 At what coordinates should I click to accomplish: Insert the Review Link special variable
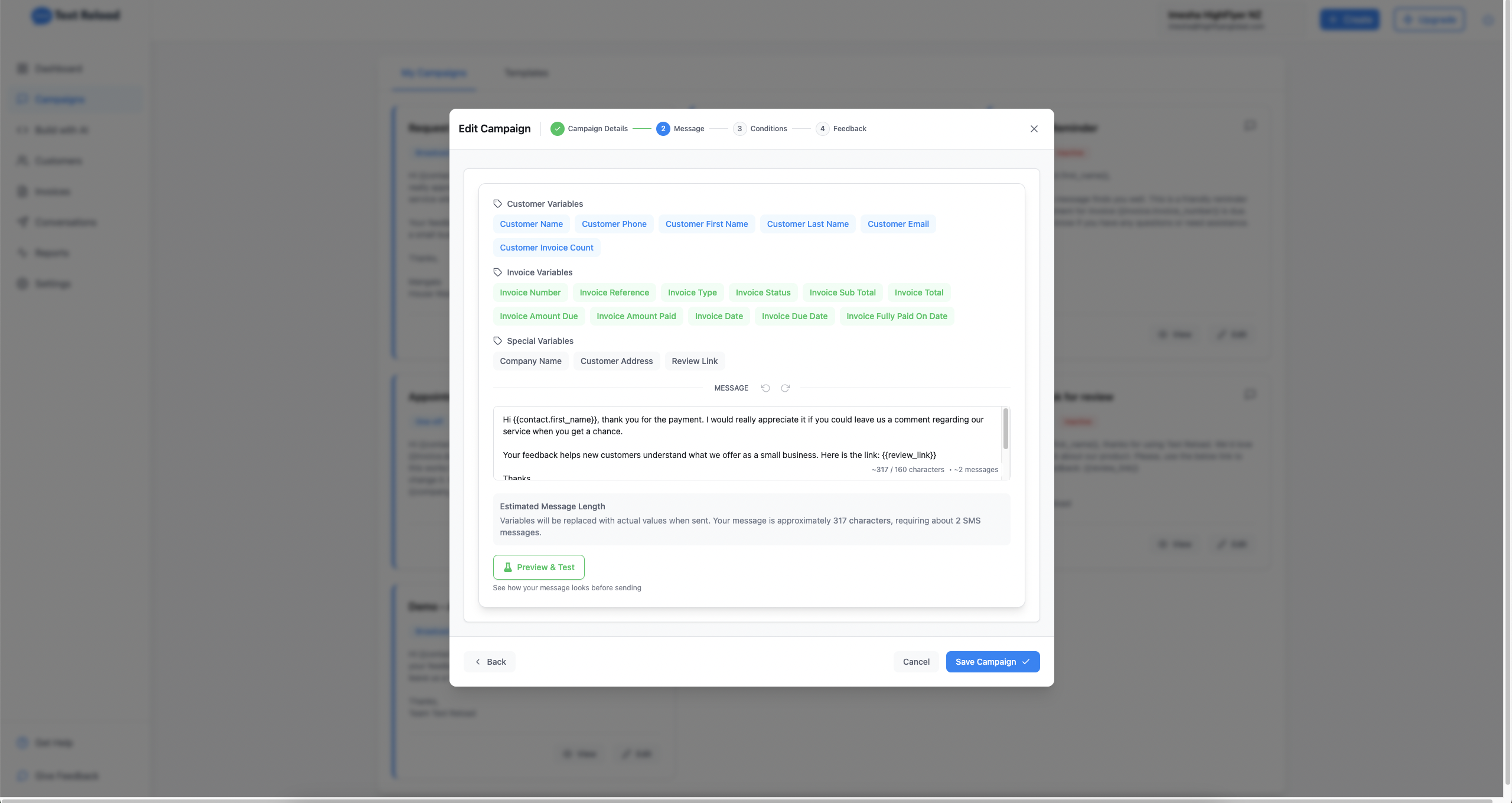pos(695,361)
